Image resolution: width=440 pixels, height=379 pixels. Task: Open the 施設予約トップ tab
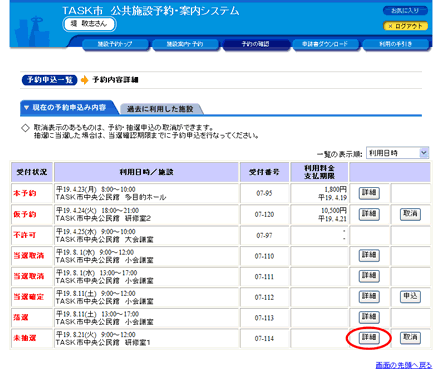[x=115, y=44]
